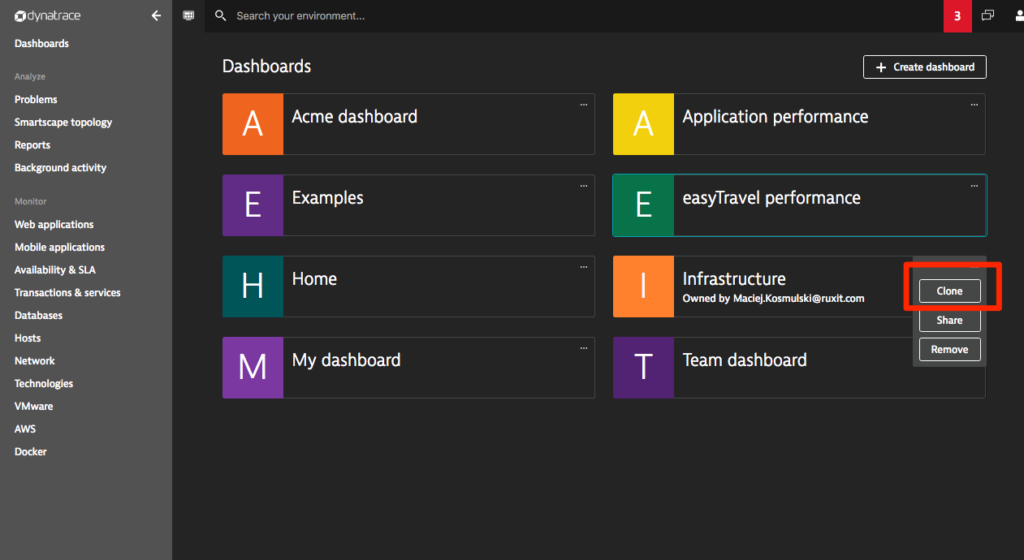The width and height of the screenshot is (1024, 560).
Task: Click the teal H tile of Home
Action: (x=253, y=287)
